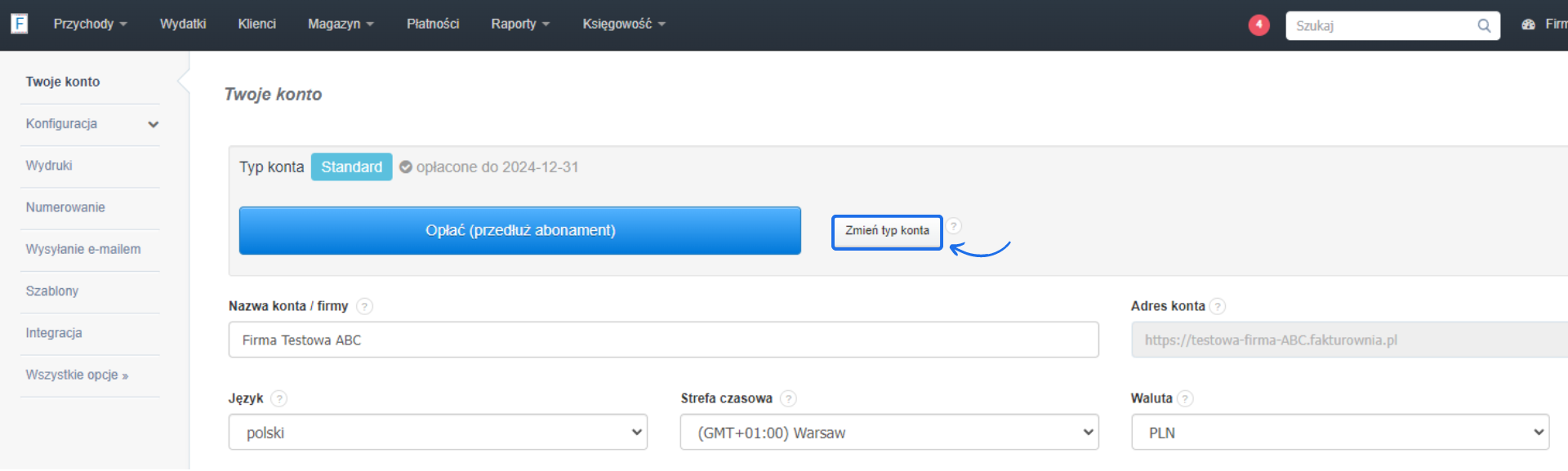
Task: Click the Szukaj search field
Action: point(1392,25)
